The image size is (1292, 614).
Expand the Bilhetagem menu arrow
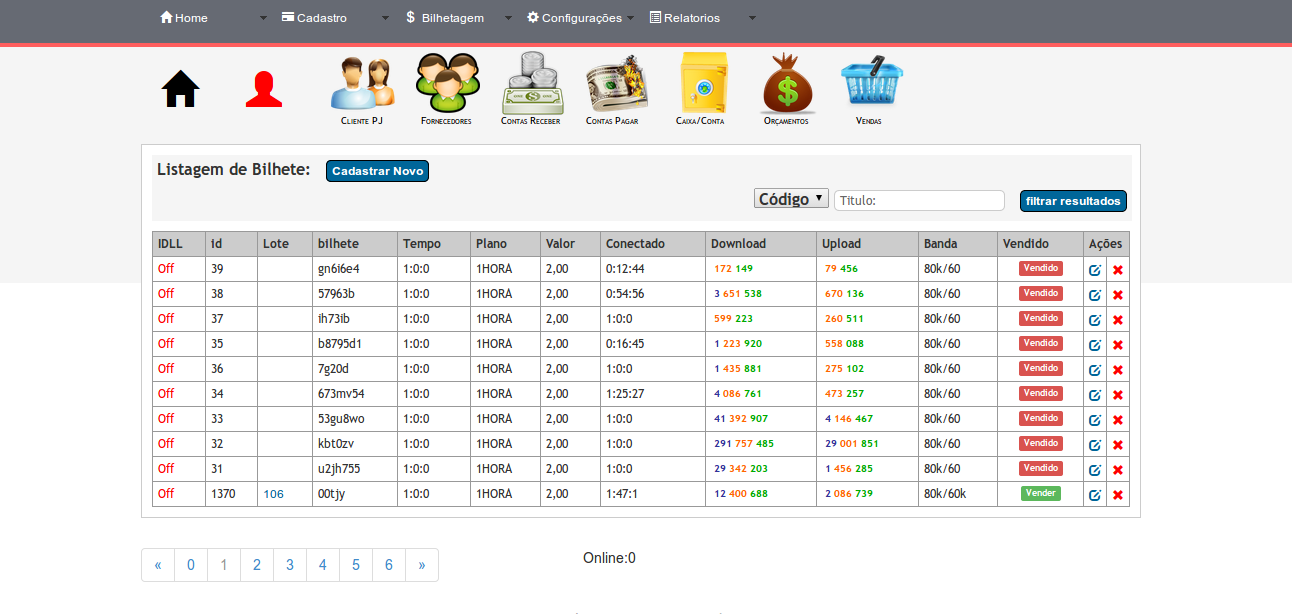pyautogui.click(x=508, y=18)
